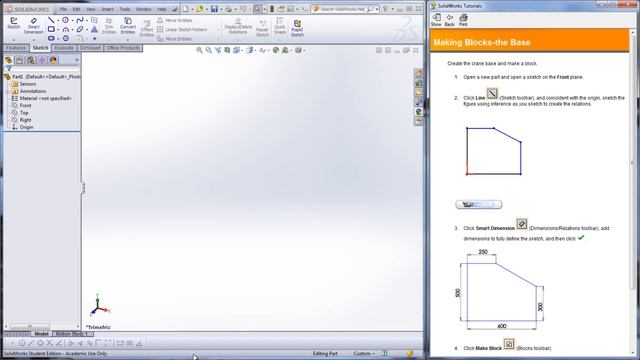This screenshot has width=640, height=360.
Task: Select the Ellipse sketch tool
Action: tap(80, 29)
